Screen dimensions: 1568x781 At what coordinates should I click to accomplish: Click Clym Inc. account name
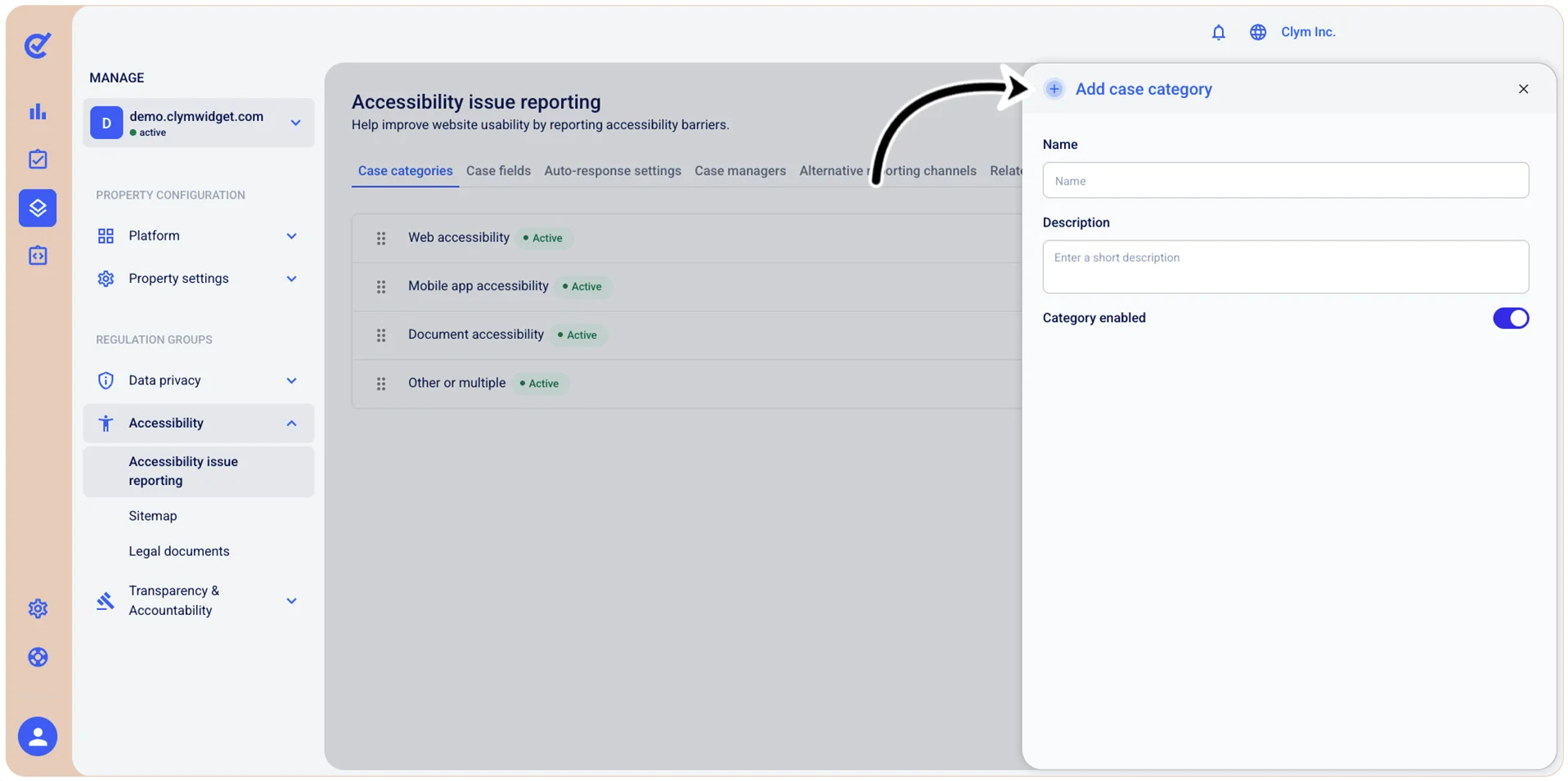(1308, 32)
